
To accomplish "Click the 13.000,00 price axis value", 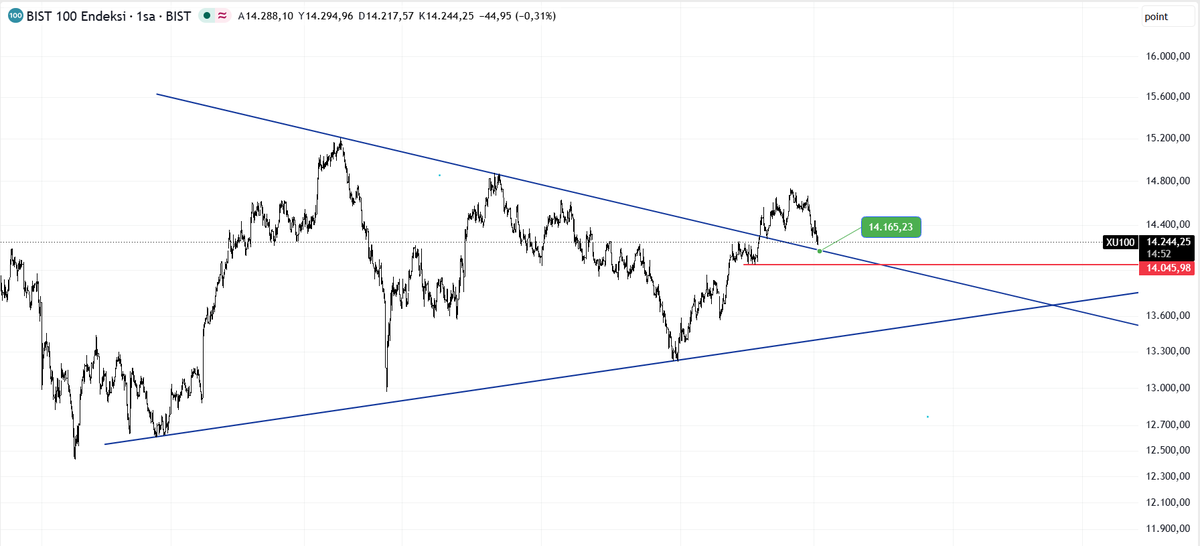I will coord(1167,388).
